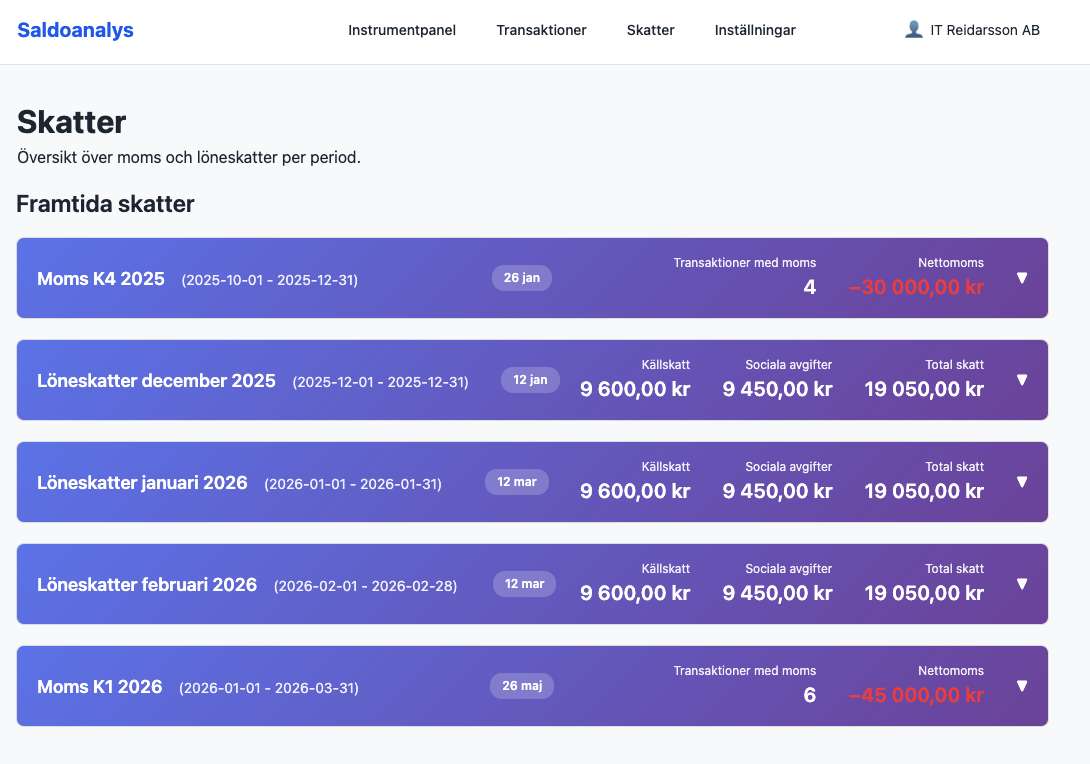Expand Löneskatter december 2025 details
The width and height of the screenshot is (1090, 764).
[1022, 380]
